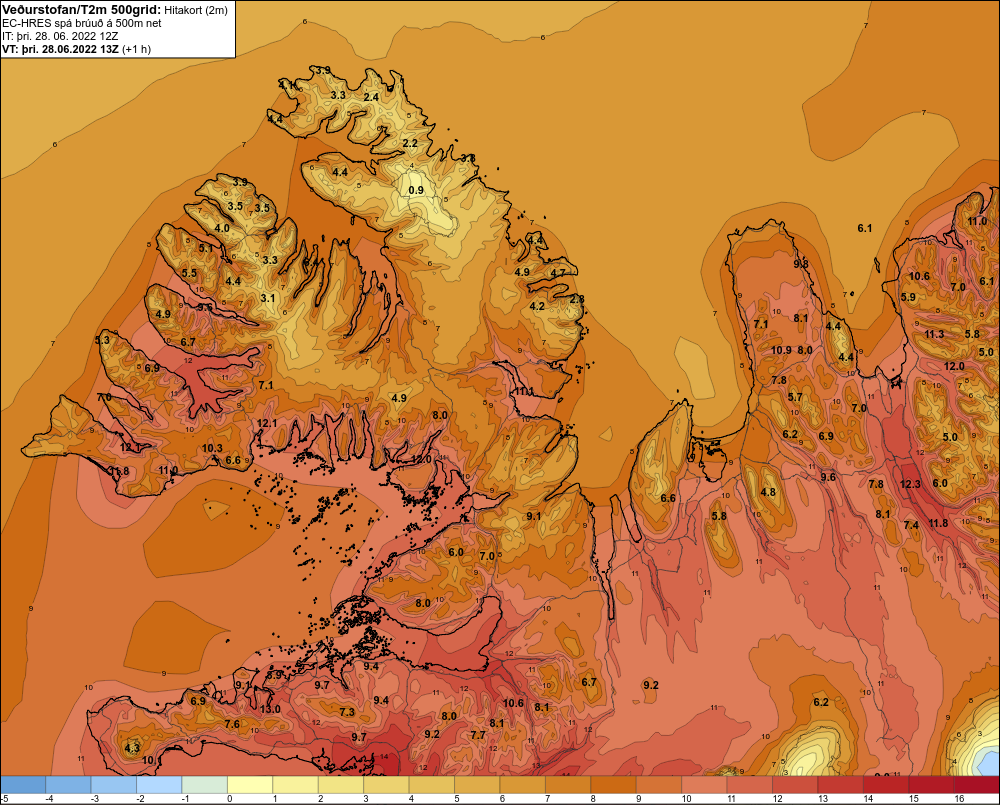Select the dark red swatch right of 16
This screenshot has width=1000, height=805.
click(976, 784)
